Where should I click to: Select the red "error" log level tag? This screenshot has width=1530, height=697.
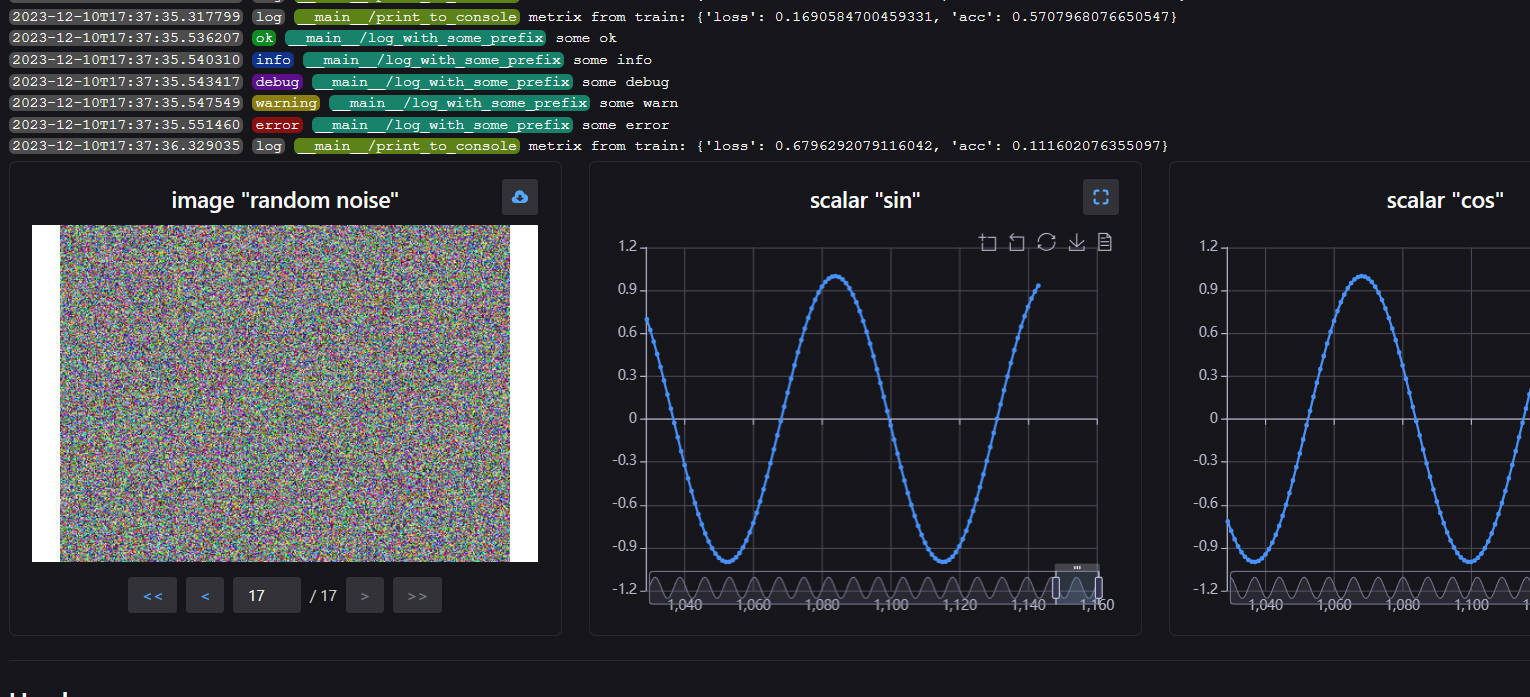(x=277, y=125)
